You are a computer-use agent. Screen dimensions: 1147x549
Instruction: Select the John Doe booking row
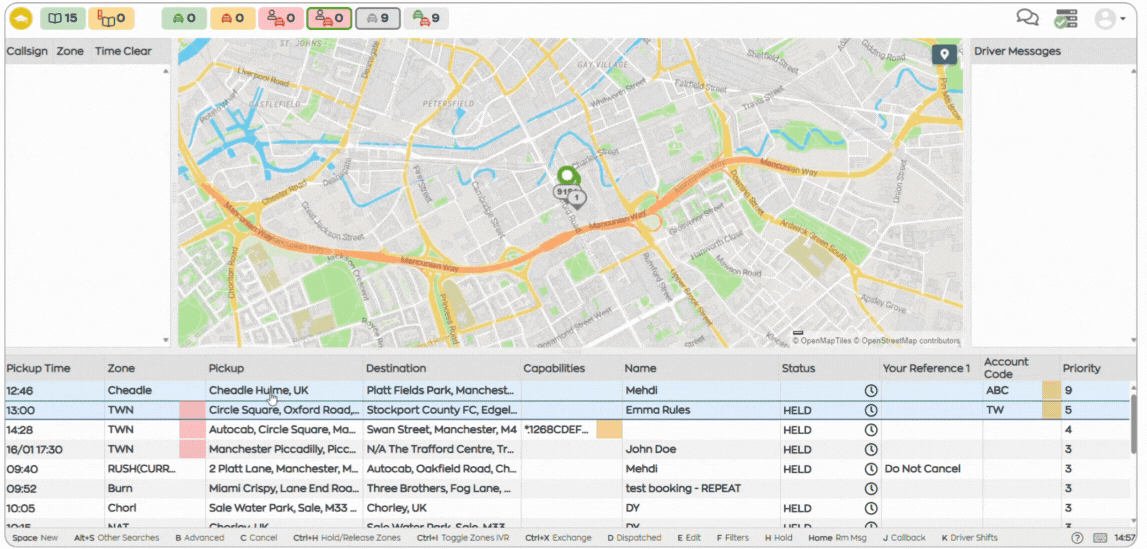coord(650,450)
